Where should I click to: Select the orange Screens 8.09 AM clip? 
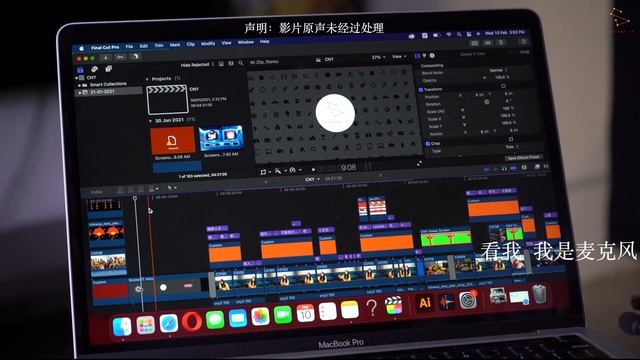tap(173, 140)
